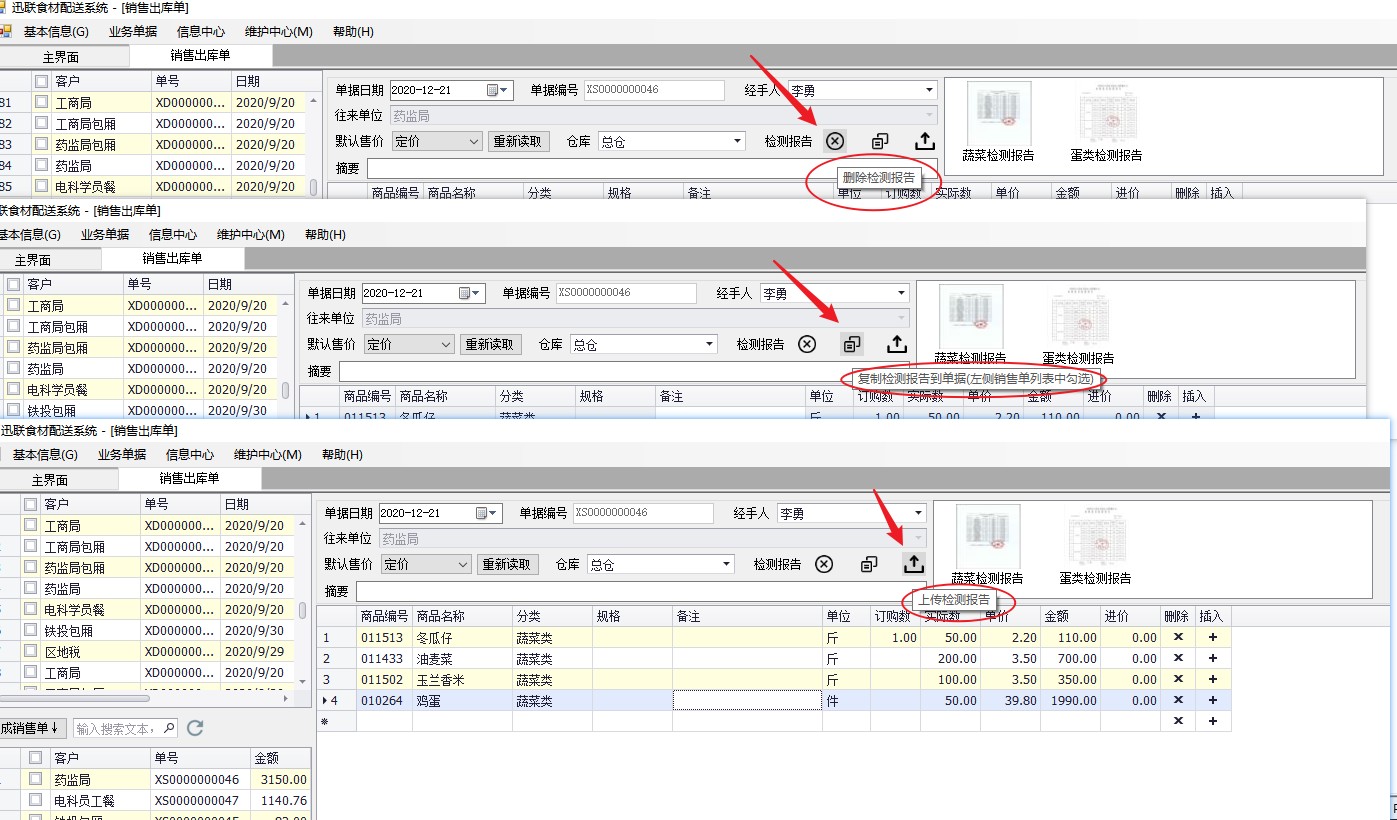Viewport: 1397px width, 820px height.
Task: Click delete report circle-X icon in middle window
Action: [807, 344]
